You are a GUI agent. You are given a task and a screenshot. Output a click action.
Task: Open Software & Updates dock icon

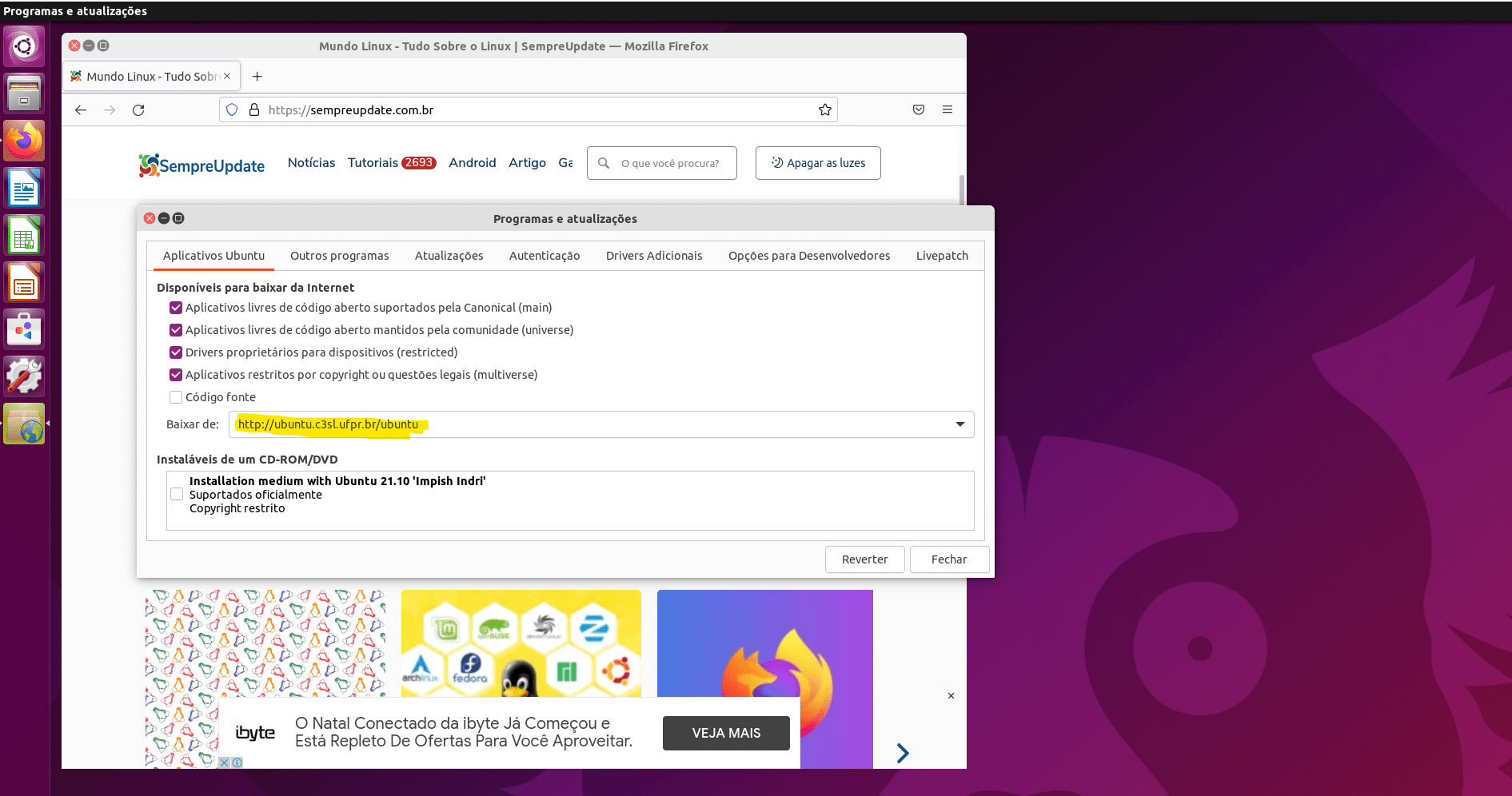(24, 424)
